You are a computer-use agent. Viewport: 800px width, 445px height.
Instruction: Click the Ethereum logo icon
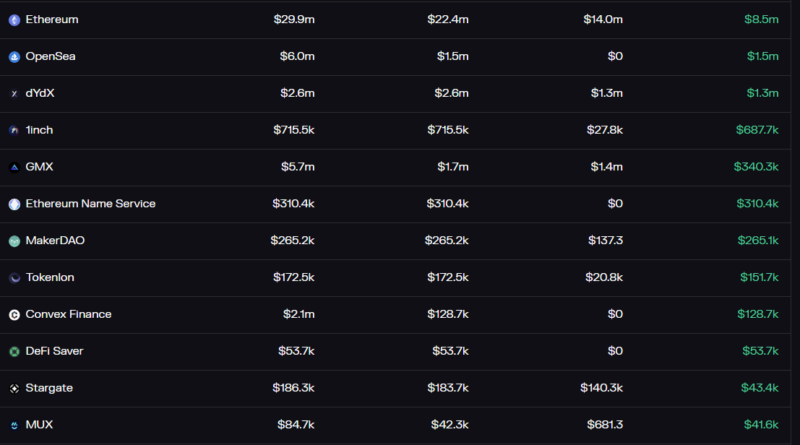click(x=14, y=20)
